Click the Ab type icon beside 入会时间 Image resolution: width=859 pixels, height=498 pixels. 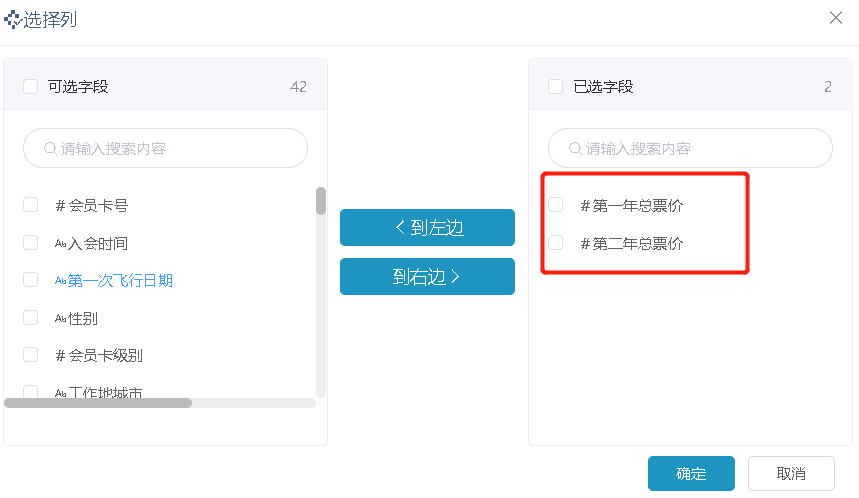click(60, 243)
